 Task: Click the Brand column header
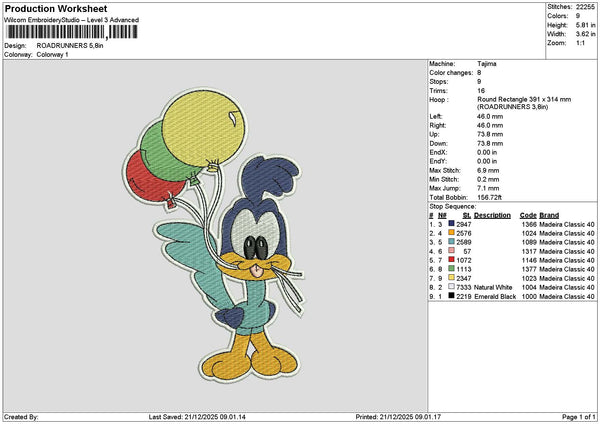click(x=549, y=215)
